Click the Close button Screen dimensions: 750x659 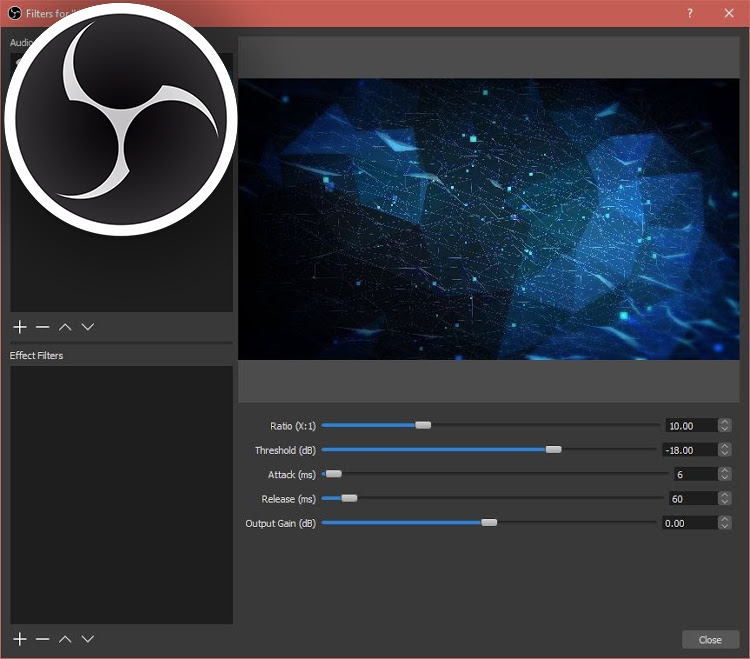tap(710, 640)
